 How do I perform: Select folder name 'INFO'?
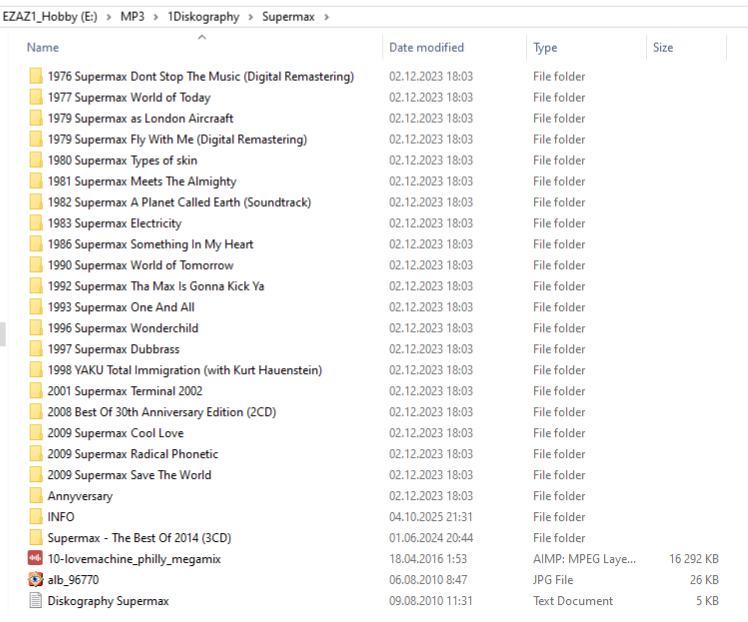click(x=61, y=517)
